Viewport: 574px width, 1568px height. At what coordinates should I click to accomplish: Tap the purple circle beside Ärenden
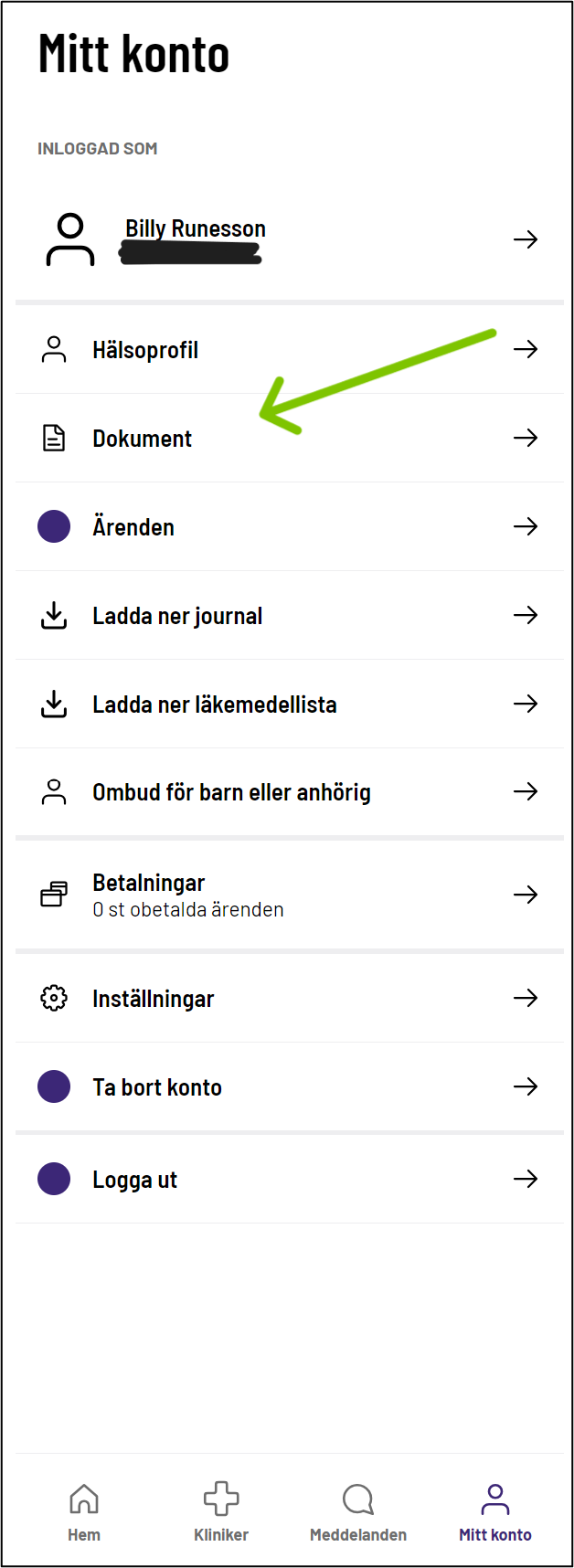click(54, 526)
